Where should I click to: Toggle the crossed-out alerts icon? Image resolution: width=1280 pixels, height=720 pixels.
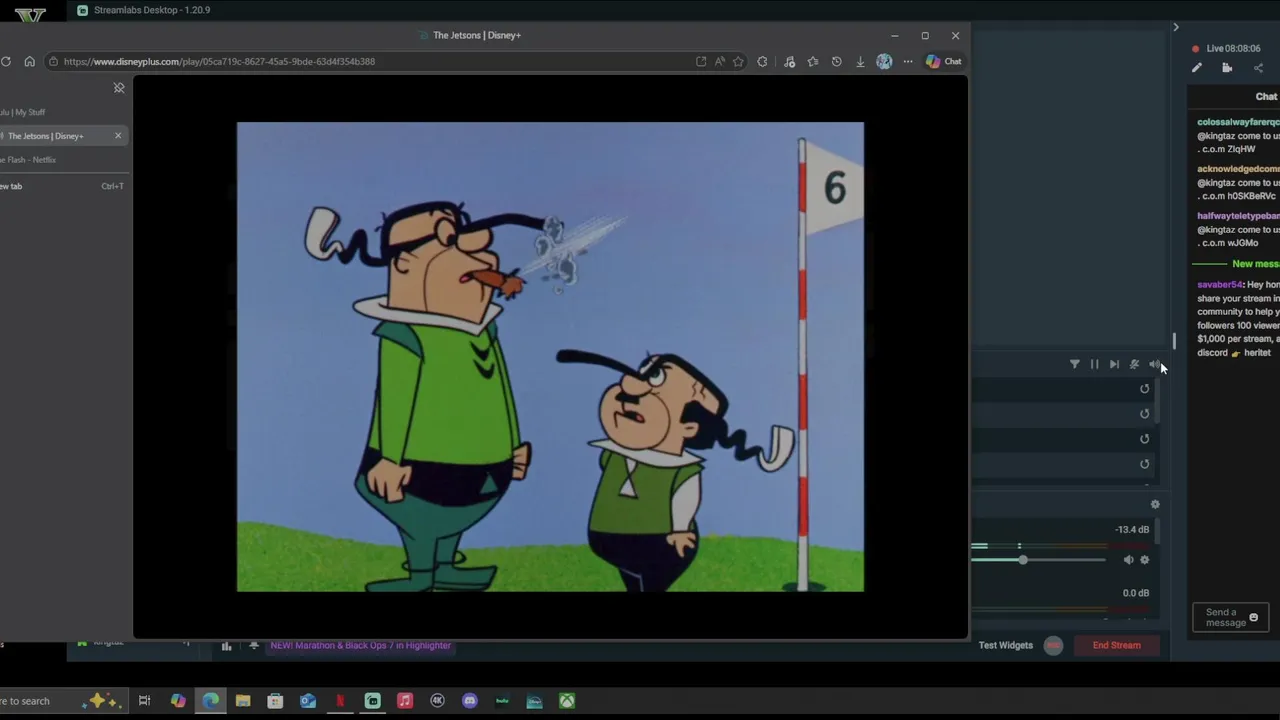[x=1134, y=364]
